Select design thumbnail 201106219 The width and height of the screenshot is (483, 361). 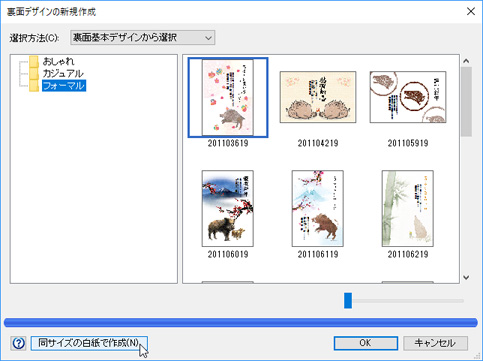(408, 208)
